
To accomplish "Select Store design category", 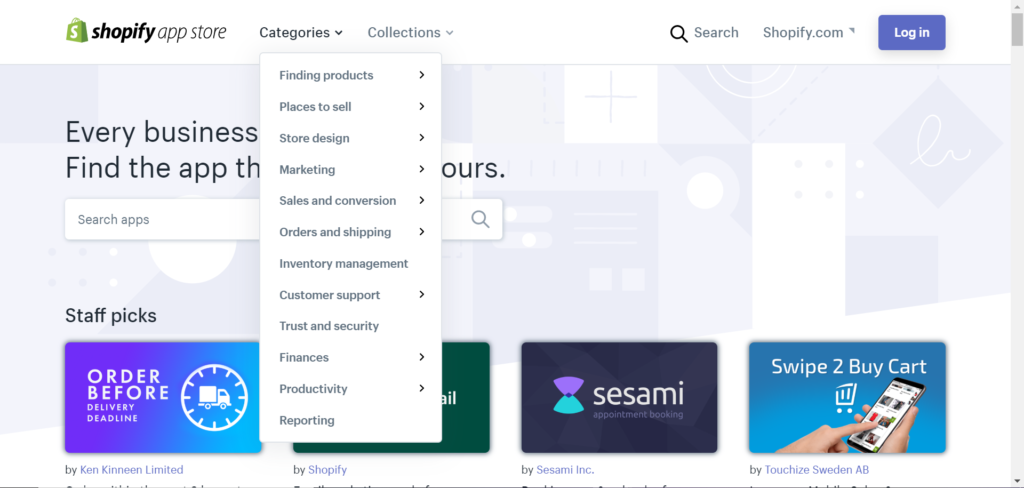I will (314, 138).
